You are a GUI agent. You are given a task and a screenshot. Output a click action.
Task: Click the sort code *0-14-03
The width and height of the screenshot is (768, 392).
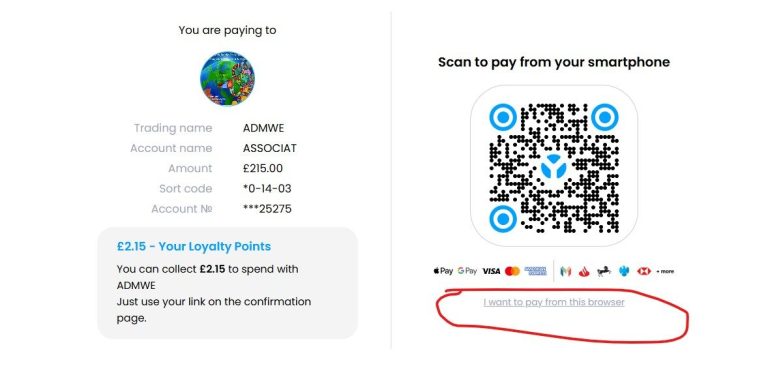(267, 189)
